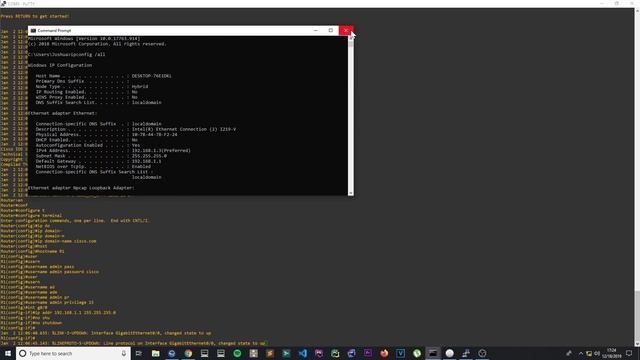Click the green circular app icon beside V

click(417, 353)
